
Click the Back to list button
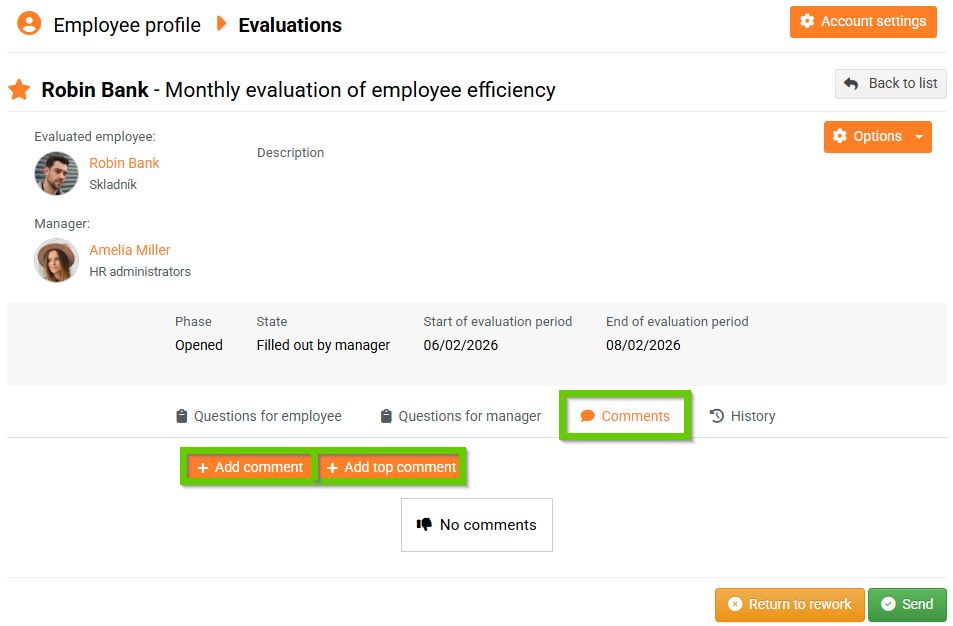890,84
